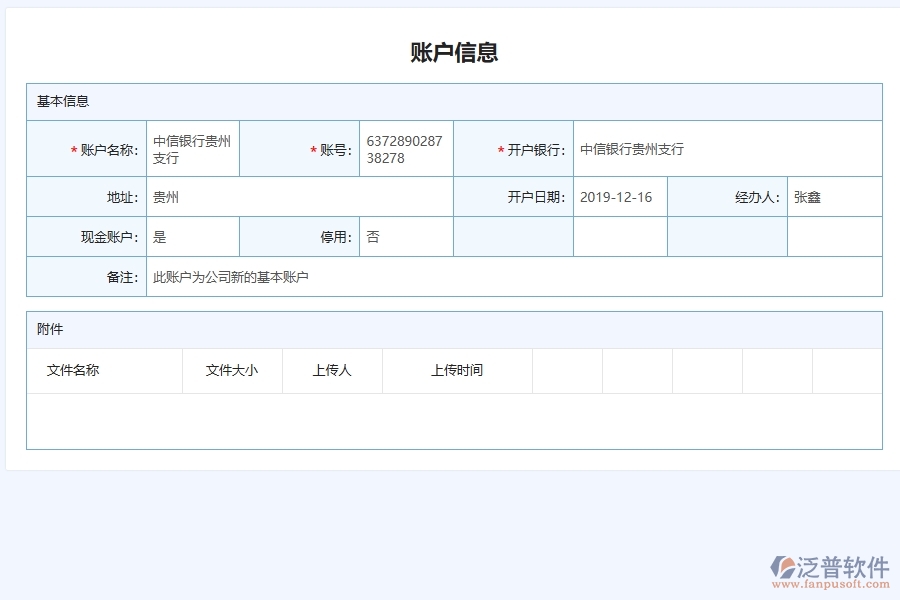Click the 地址 field showing 贵州
The width and height of the screenshot is (900, 600).
point(163,197)
